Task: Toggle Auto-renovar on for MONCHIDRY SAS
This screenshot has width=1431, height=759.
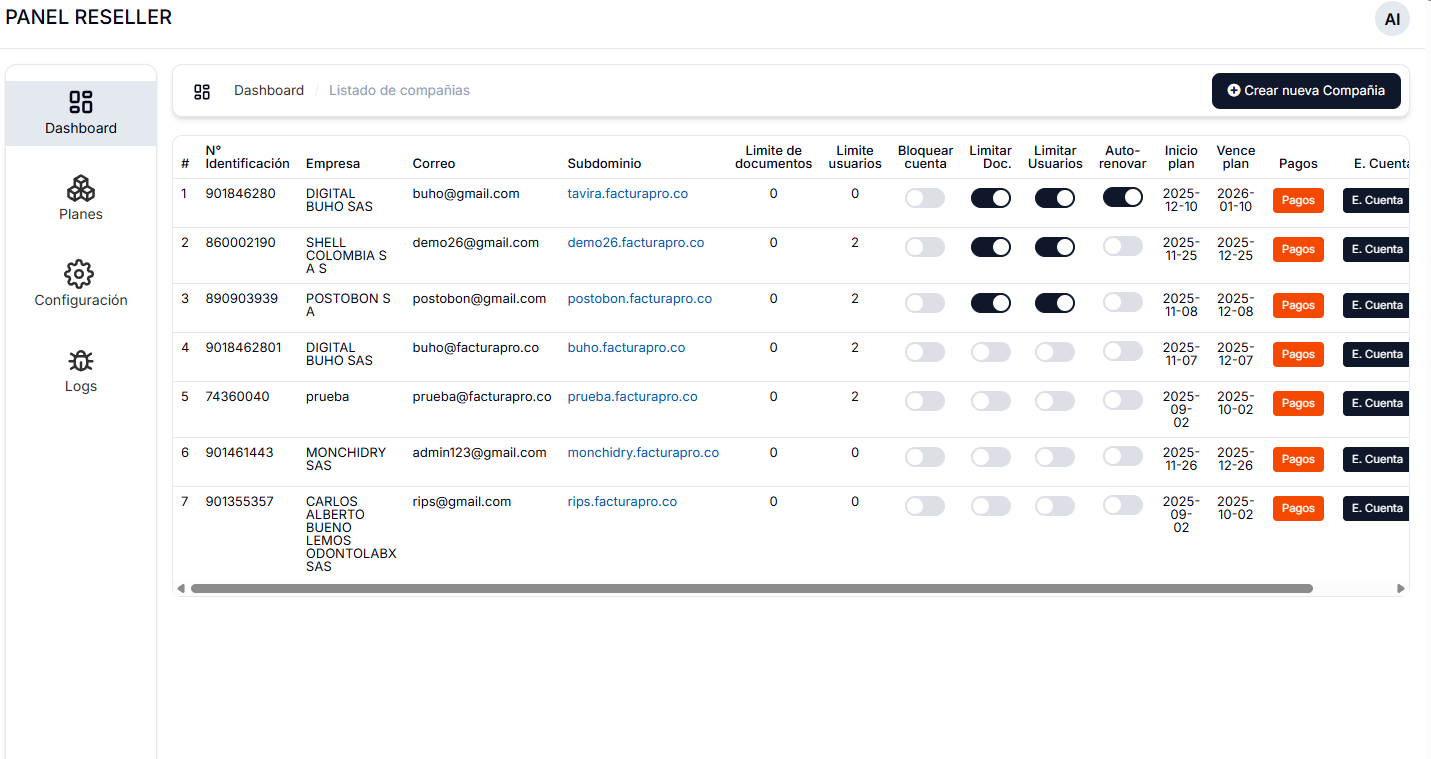Action: pos(1122,457)
